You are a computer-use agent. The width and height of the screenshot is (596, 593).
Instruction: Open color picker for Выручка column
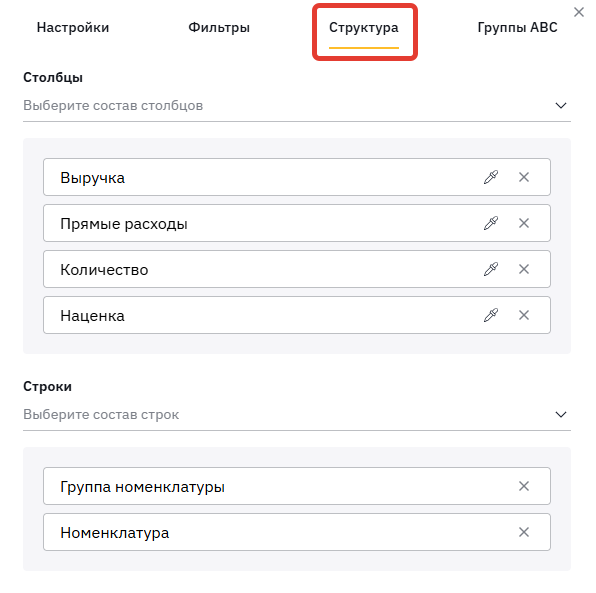(x=491, y=177)
